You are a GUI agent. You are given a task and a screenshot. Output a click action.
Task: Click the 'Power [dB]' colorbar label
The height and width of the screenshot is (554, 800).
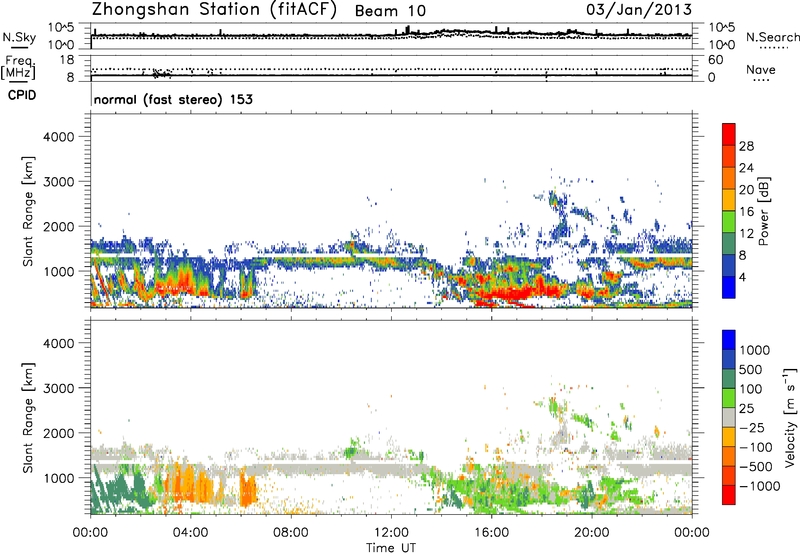(x=764, y=211)
